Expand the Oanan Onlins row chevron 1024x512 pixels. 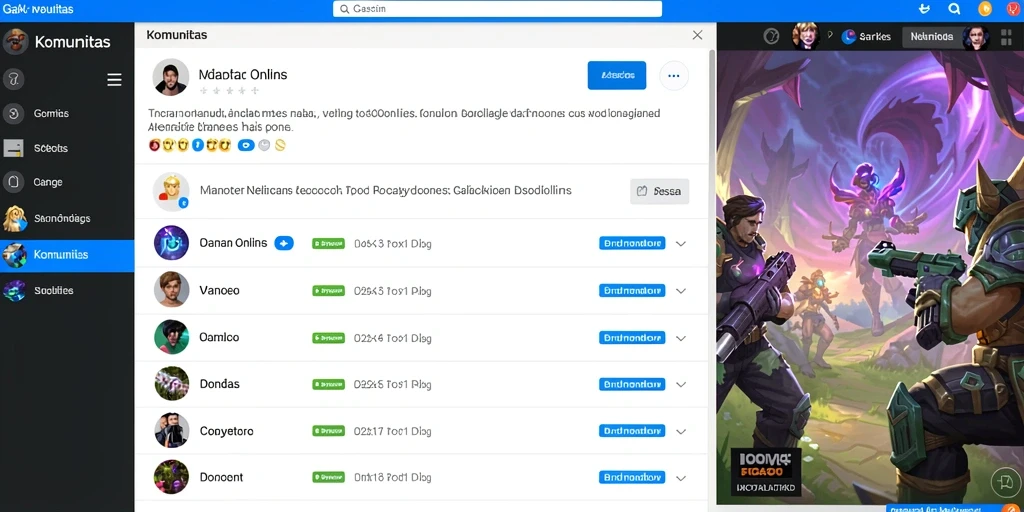680,244
